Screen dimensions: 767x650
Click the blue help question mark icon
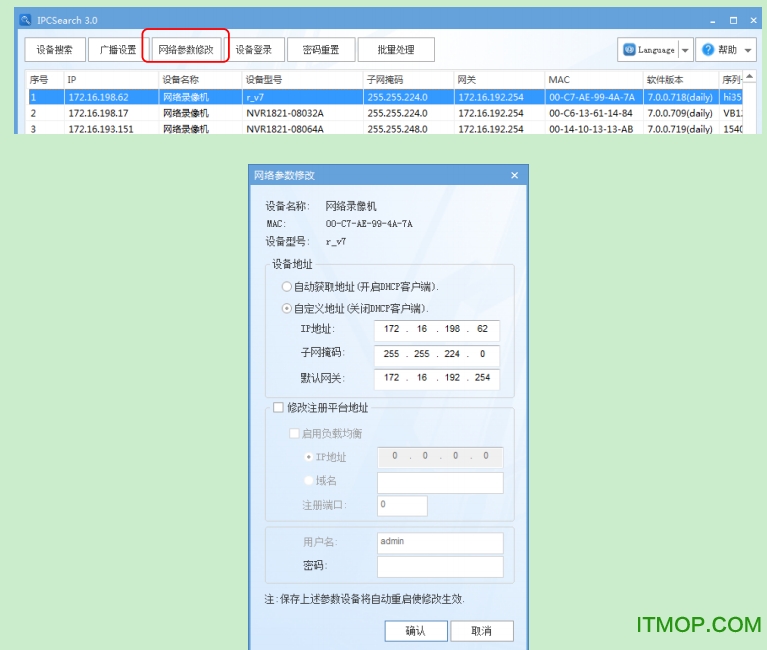click(x=707, y=50)
